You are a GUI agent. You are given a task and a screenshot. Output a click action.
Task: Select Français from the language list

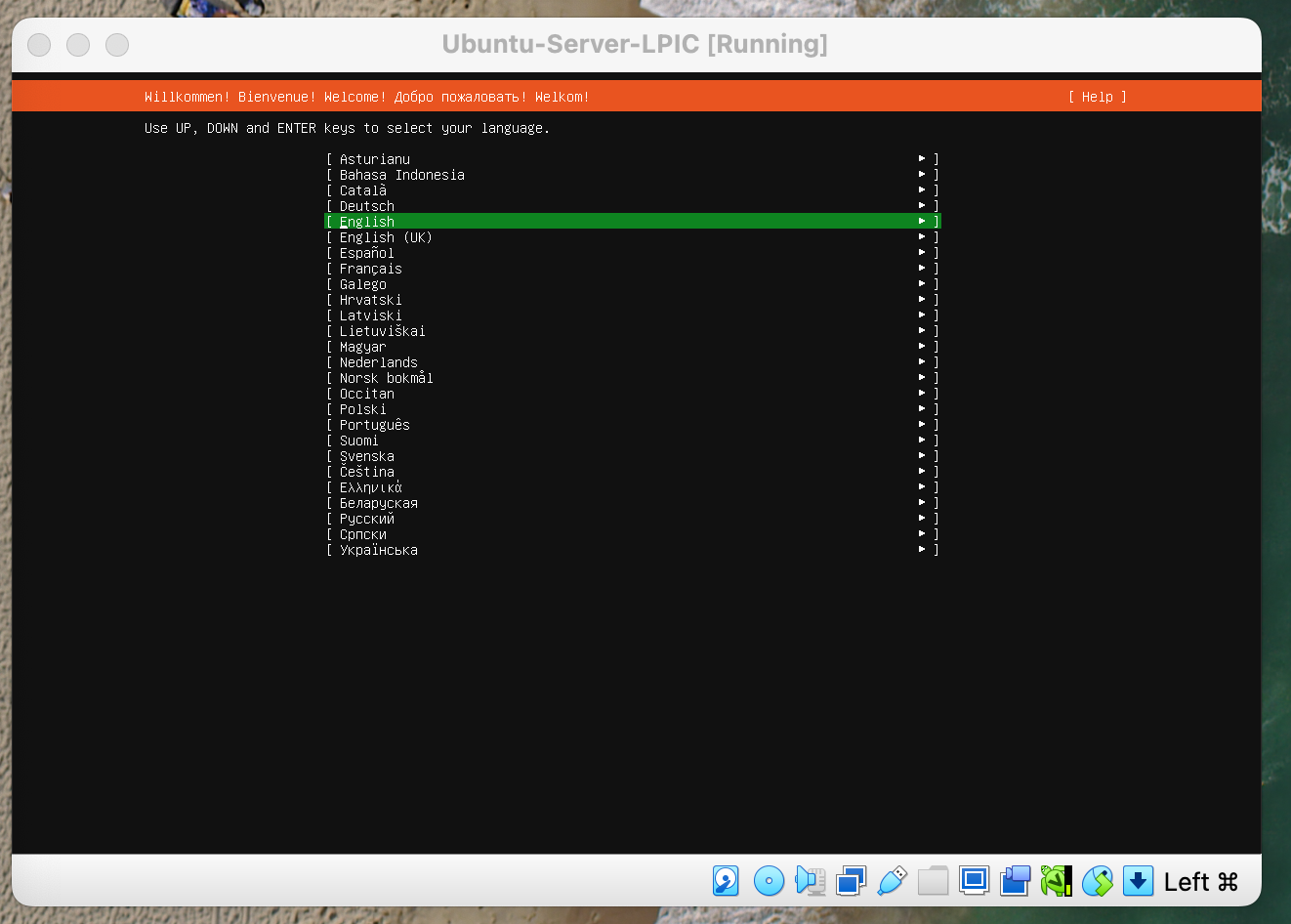(x=633, y=269)
